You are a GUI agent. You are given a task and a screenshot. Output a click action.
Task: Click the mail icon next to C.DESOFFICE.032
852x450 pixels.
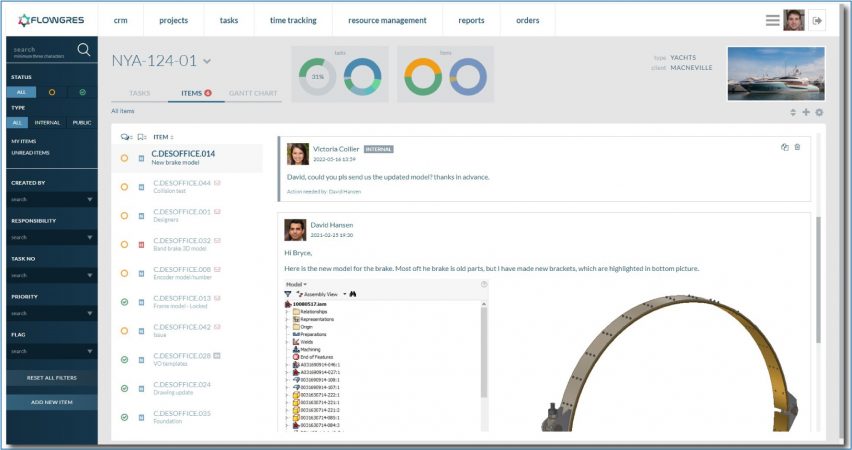pyautogui.click(x=217, y=241)
